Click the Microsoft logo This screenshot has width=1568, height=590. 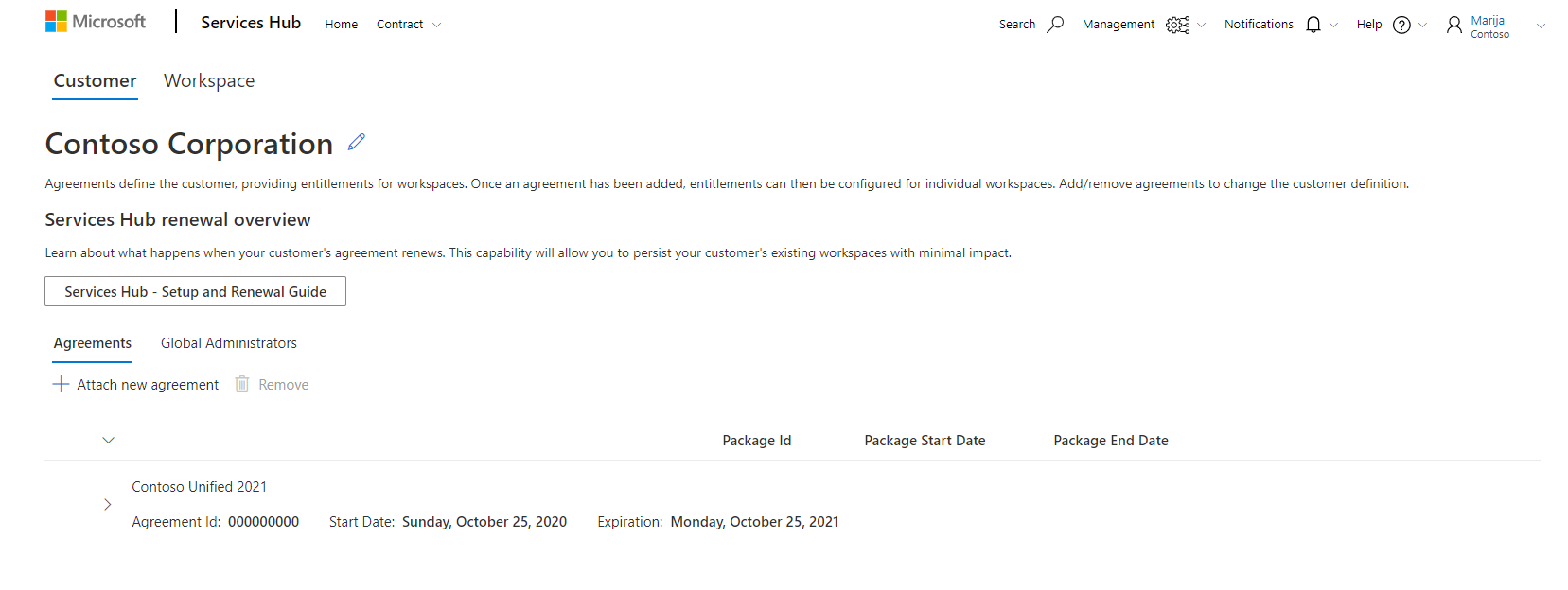point(96,22)
